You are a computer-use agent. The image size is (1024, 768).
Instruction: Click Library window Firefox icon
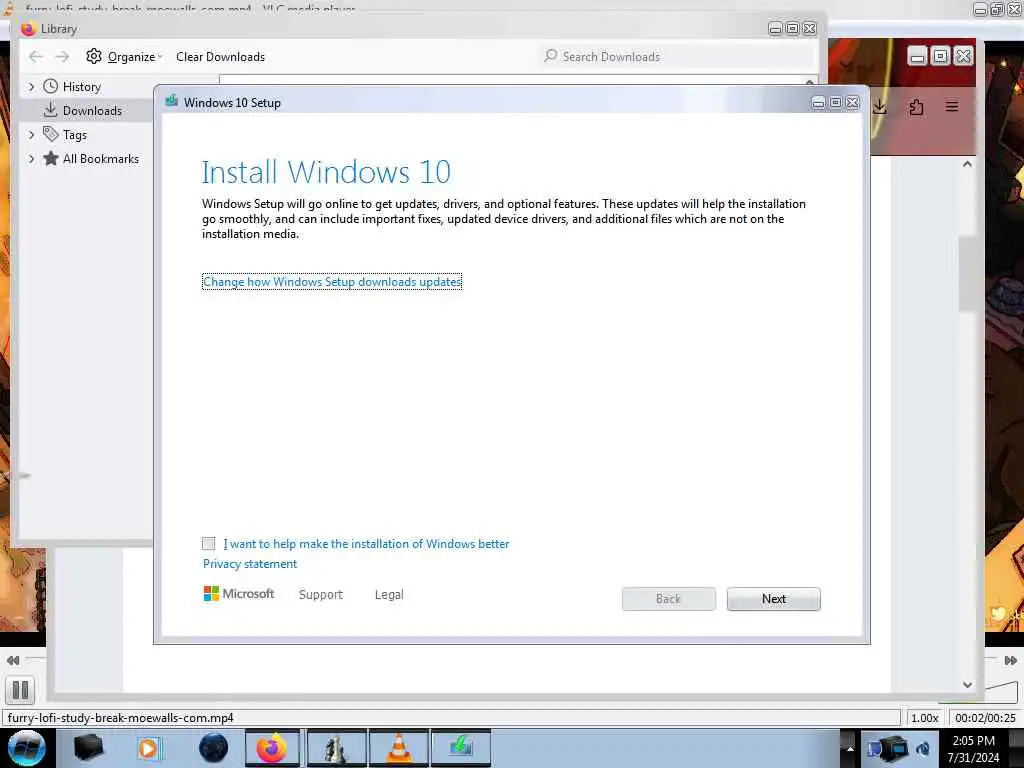click(x=28, y=29)
